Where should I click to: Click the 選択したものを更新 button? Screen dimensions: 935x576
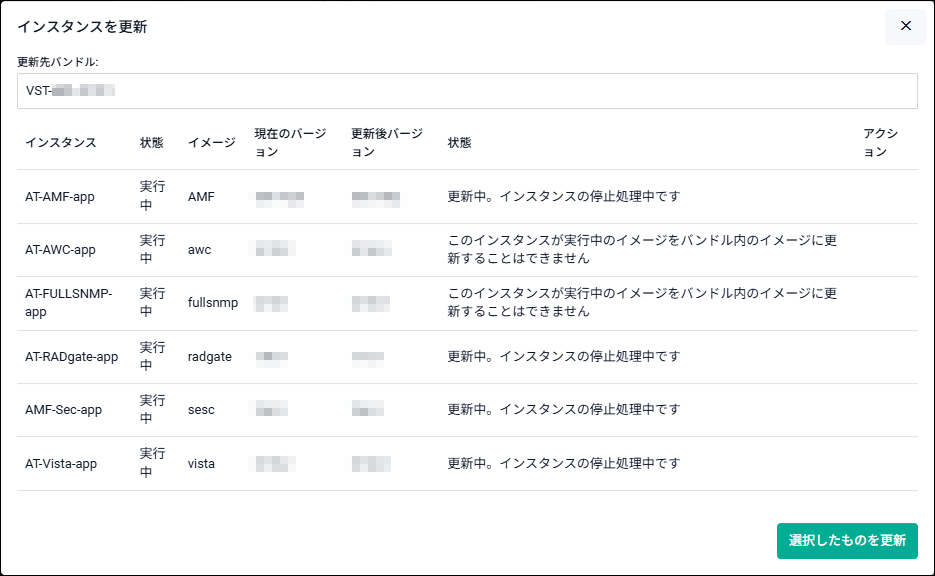pos(847,540)
